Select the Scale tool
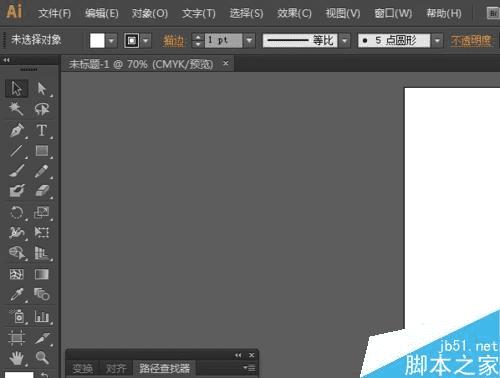Screen dimensions: 500x378 42,212
